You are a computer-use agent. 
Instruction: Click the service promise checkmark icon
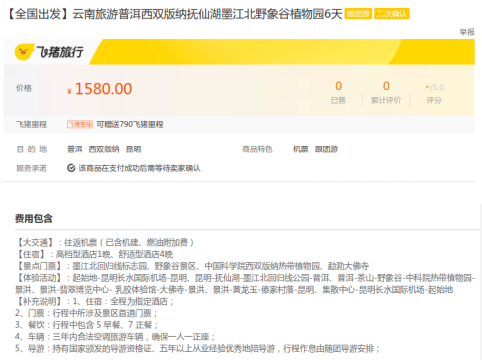71,168
